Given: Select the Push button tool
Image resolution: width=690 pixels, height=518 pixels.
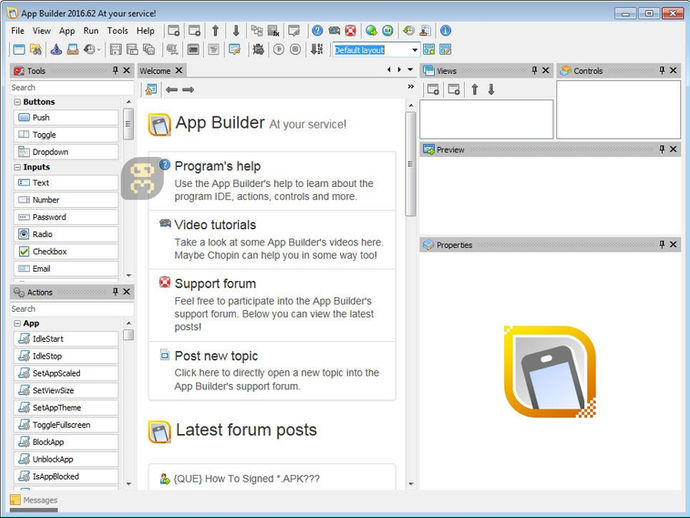Looking at the screenshot, I should (x=66, y=118).
